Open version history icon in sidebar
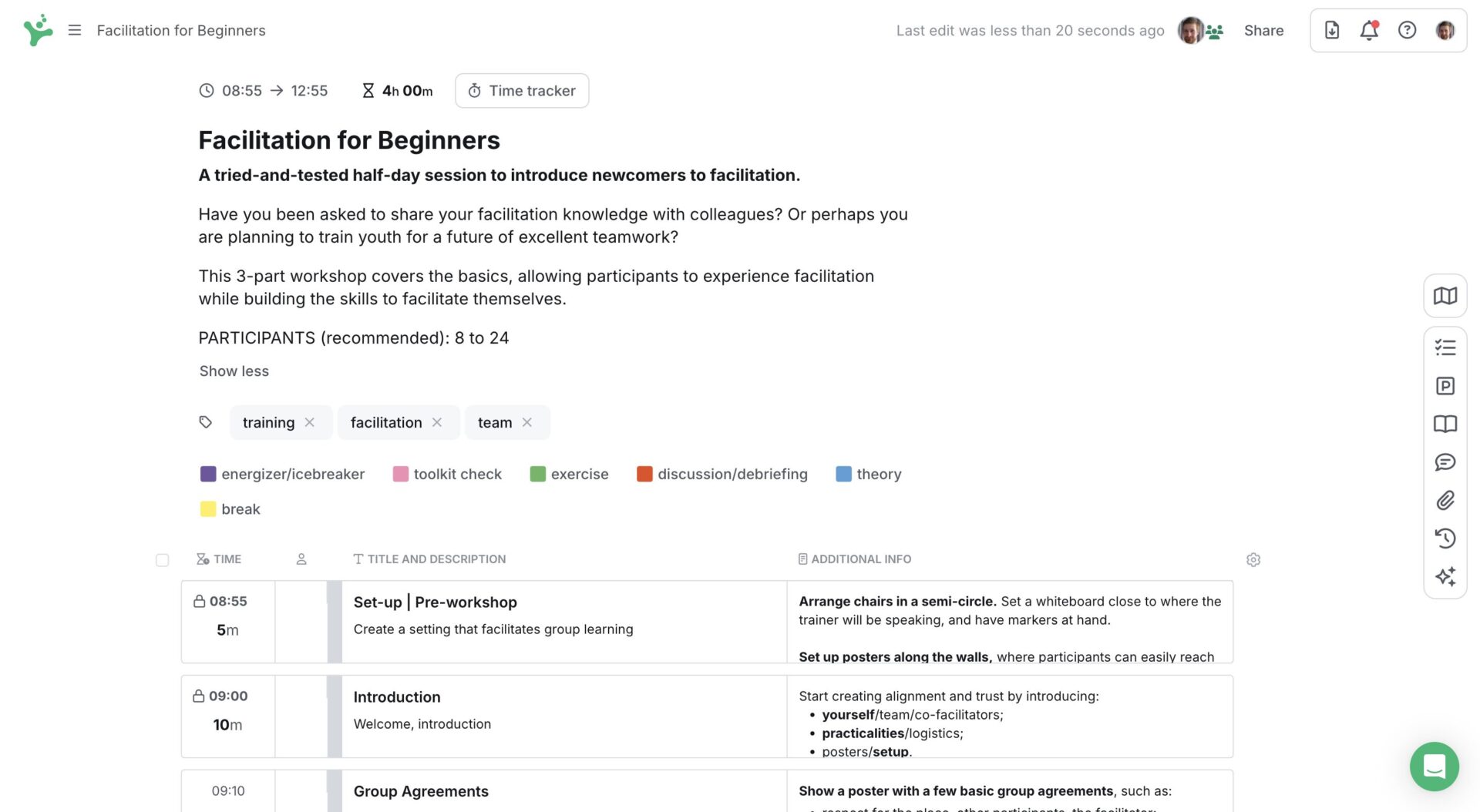Screen dimensions: 1480x812 click(1445, 538)
